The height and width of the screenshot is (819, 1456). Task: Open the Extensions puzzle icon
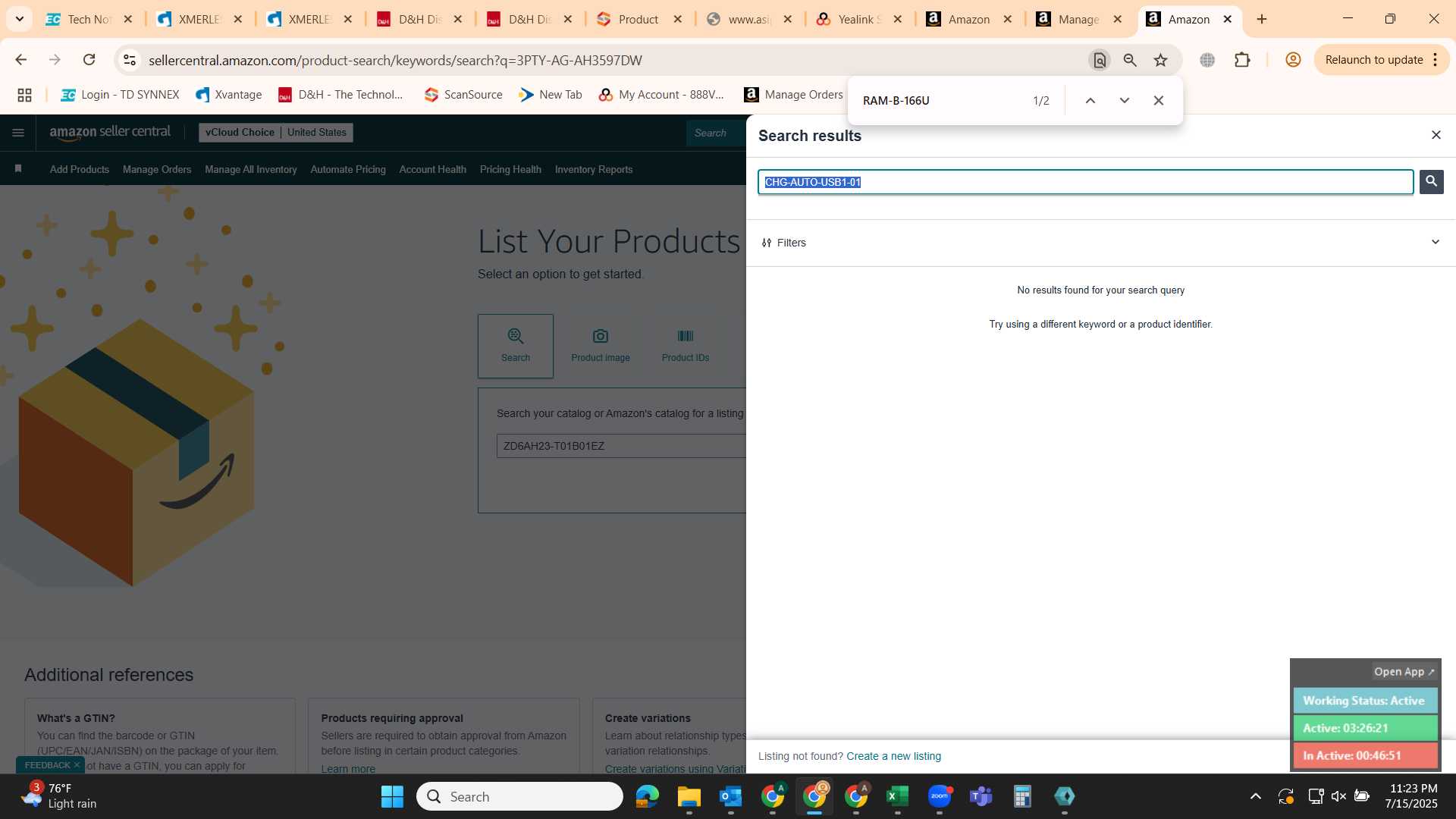(x=1242, y=60)
